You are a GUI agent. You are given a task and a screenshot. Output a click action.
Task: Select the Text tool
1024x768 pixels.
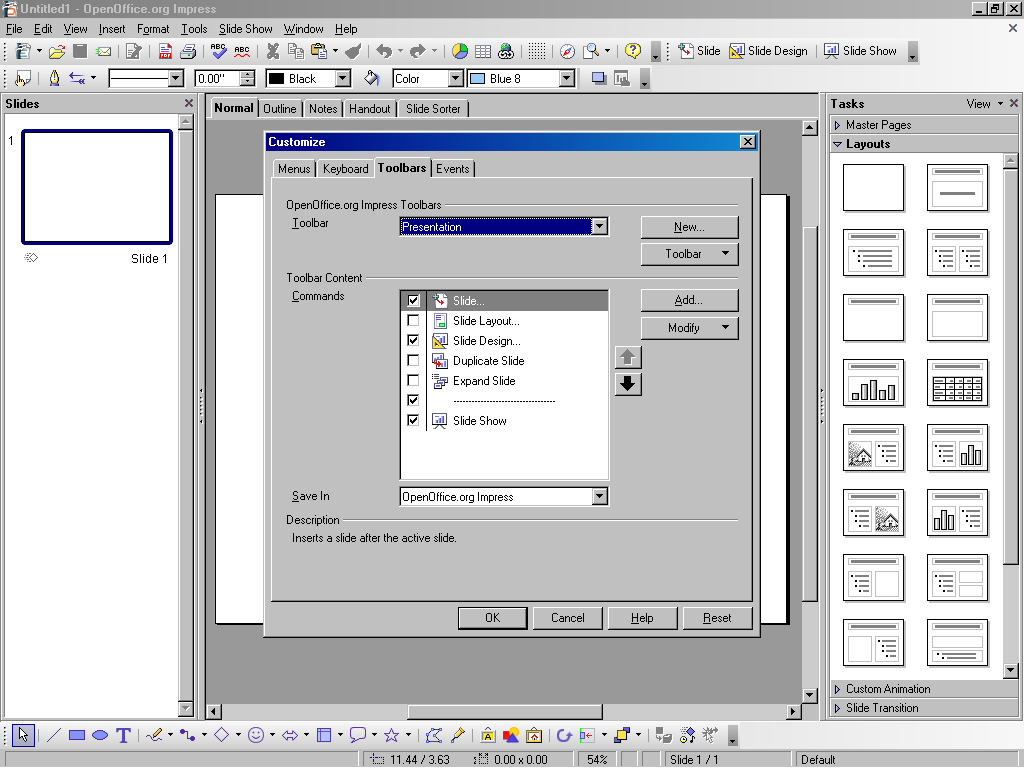coord(123,735)
